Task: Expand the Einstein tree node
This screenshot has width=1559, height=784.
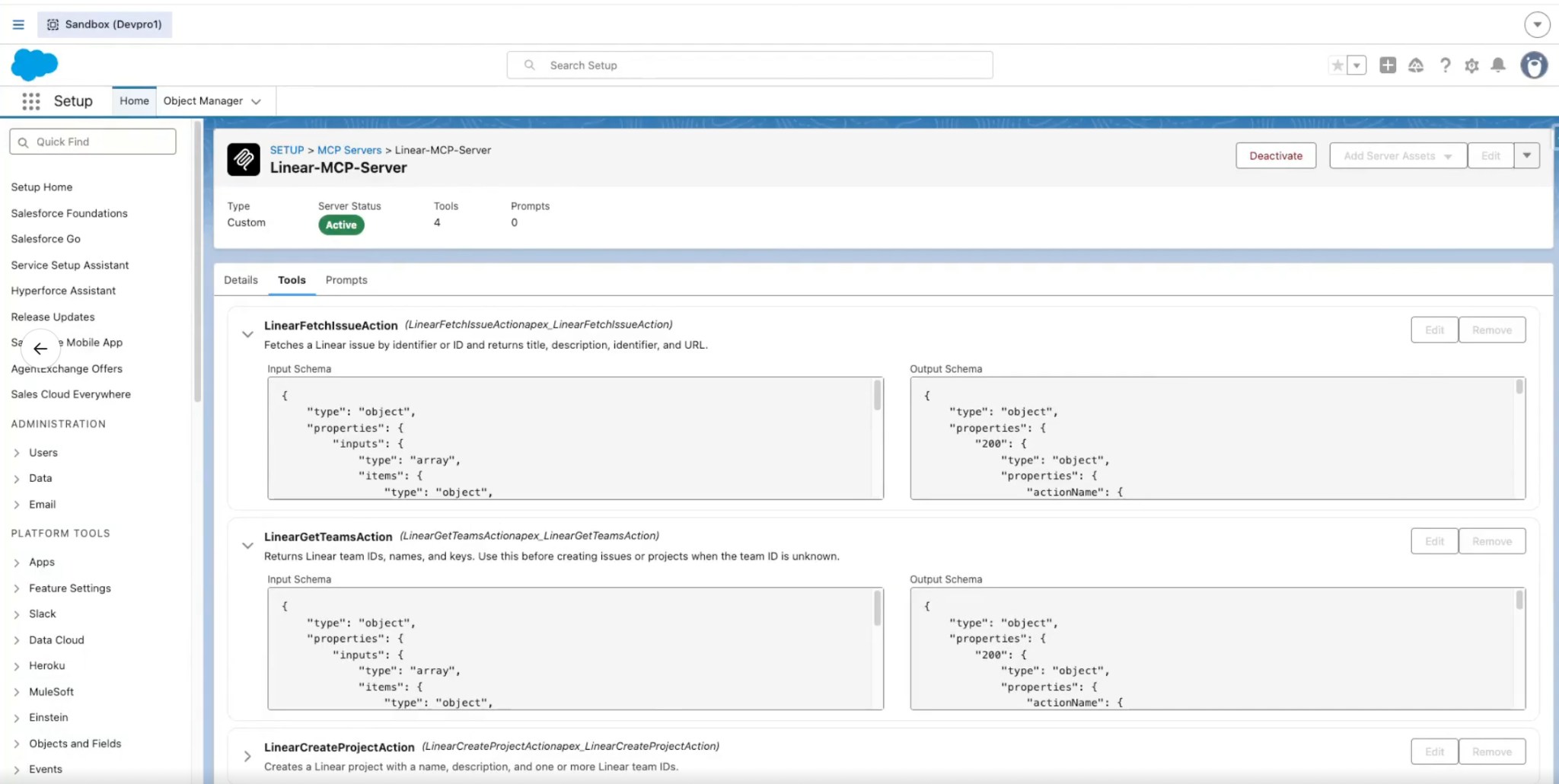Action: pyautogui.click(x=17, y=718)
